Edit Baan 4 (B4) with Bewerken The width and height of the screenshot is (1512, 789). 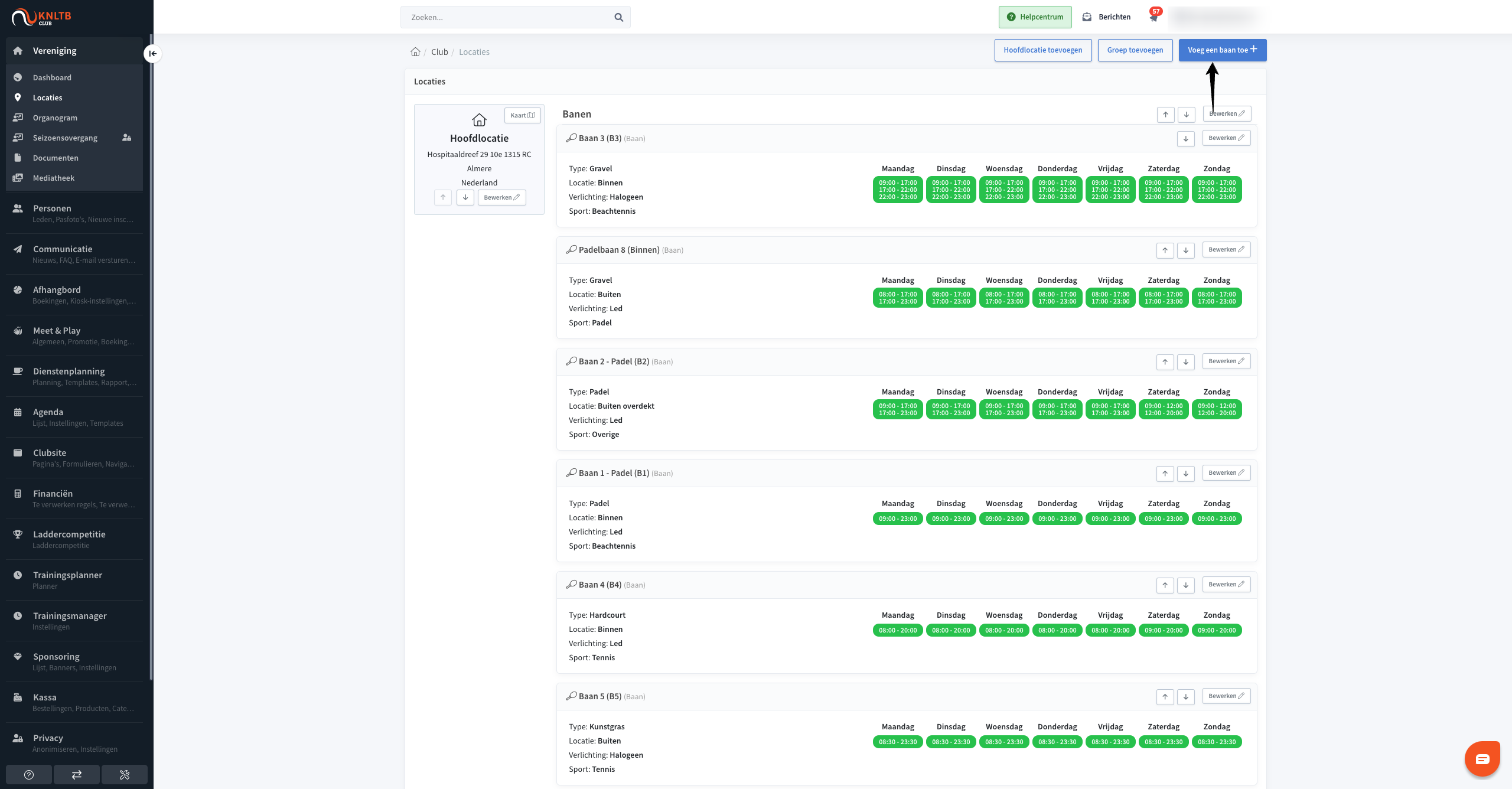1227,585
